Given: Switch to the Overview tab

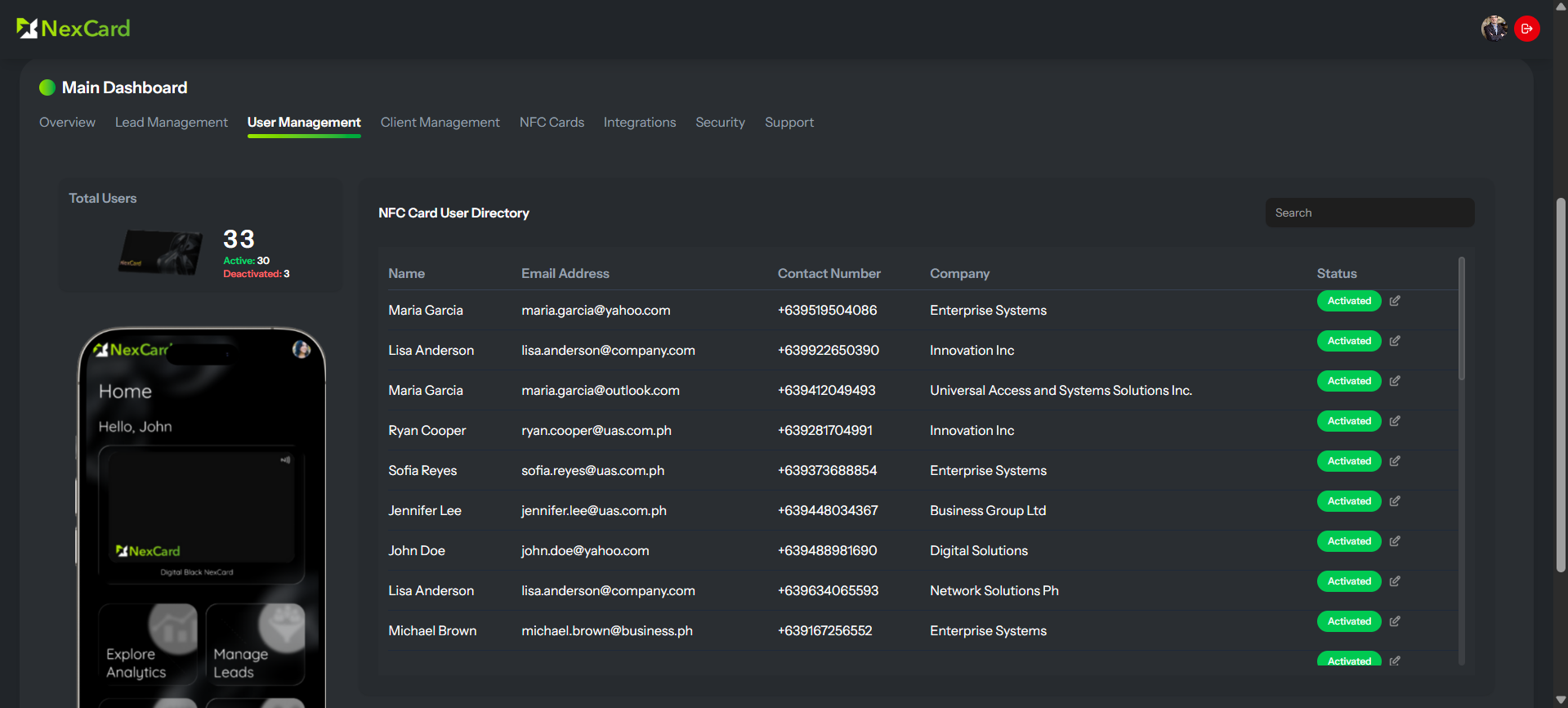Looking at the screenshot, I should pyautogui.click(x=67, y=122).
